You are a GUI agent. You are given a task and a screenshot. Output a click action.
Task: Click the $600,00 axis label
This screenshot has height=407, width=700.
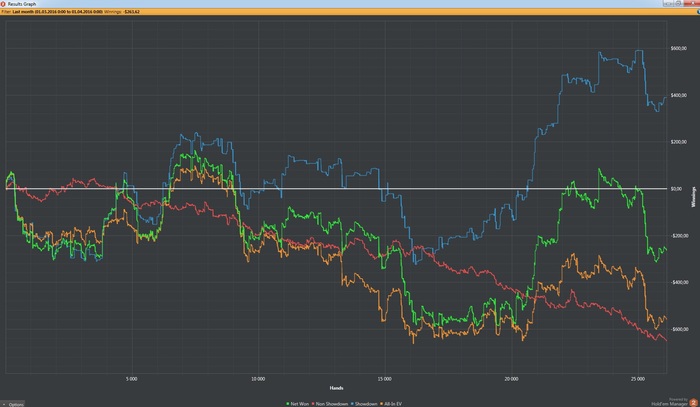pyautogui.click(x=679, y=48)
